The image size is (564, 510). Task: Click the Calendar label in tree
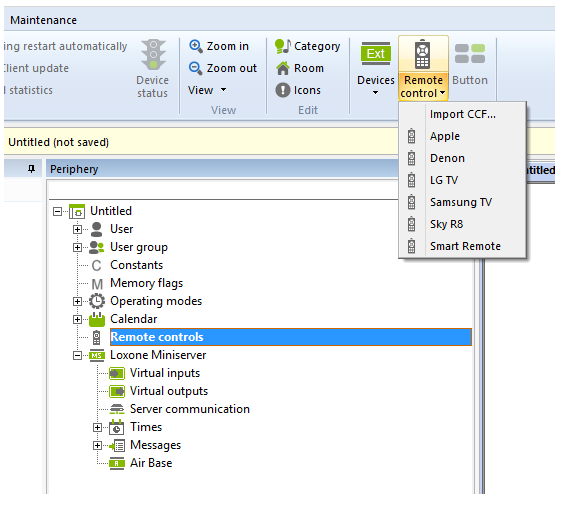click(x=134, y=319)
